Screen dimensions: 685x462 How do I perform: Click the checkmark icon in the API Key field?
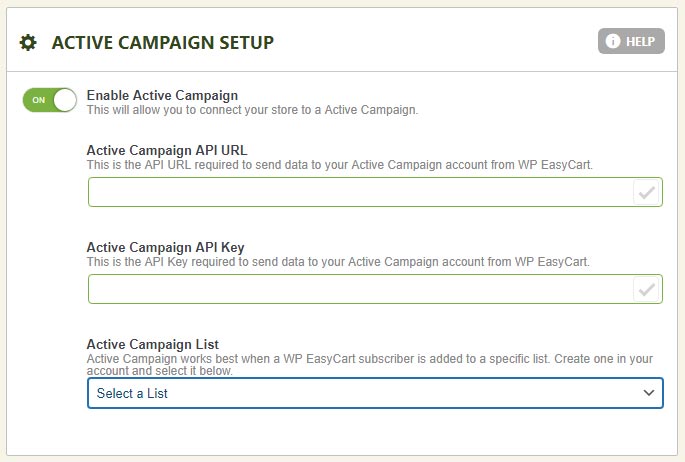click(x=647, y=290)
